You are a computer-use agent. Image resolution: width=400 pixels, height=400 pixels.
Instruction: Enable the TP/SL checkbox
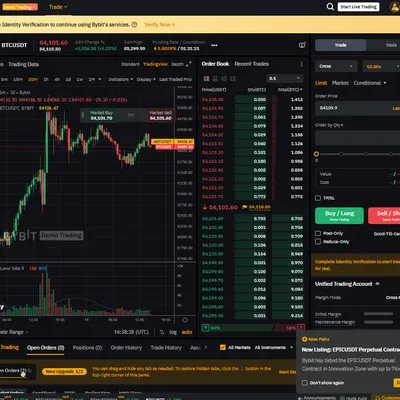(x=318, y=198)
